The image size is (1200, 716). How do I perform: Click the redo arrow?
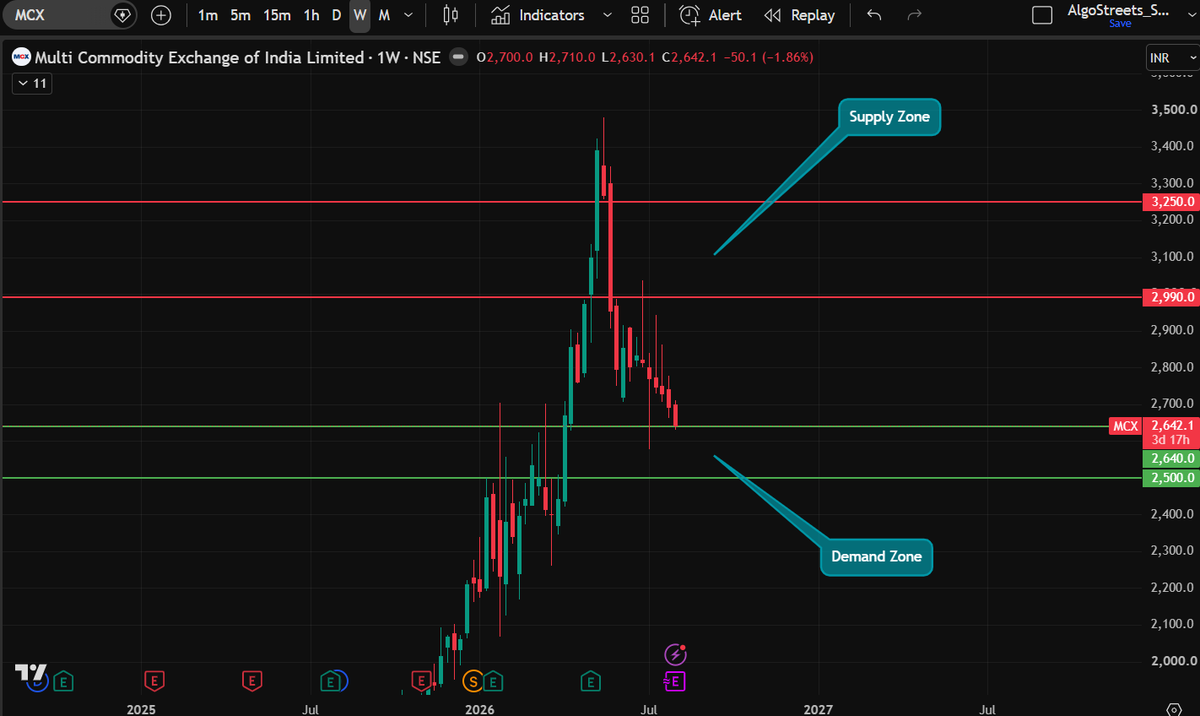coord(914,15)
